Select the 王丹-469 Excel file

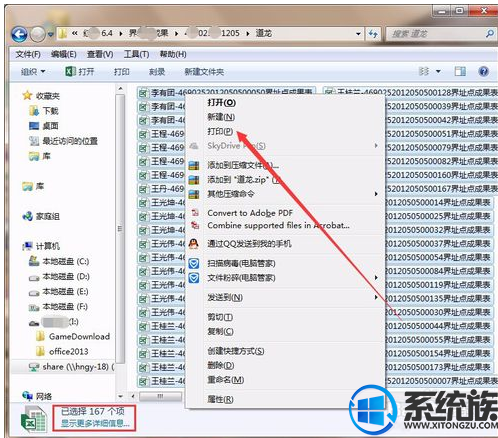point(162,189)
